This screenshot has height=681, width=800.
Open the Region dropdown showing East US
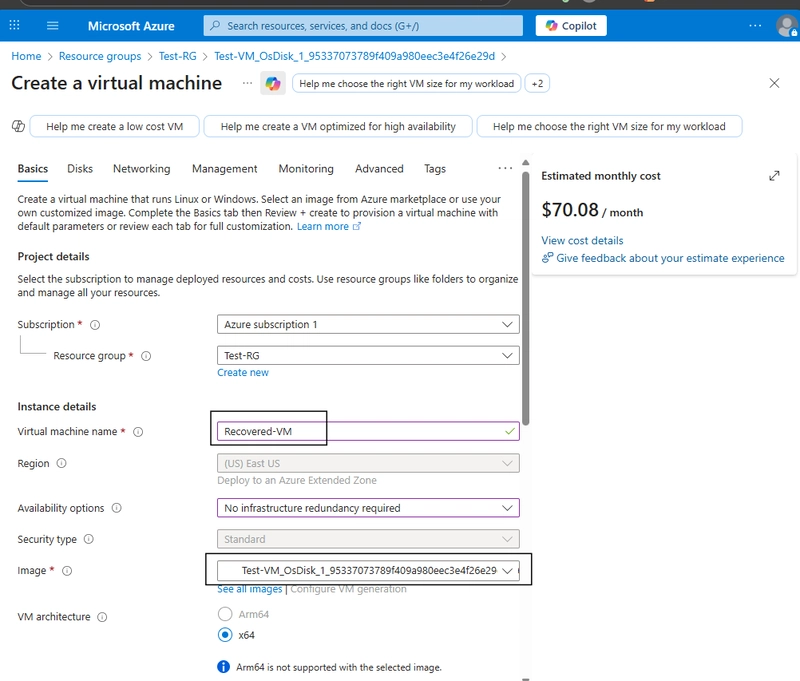click(368, 463)
